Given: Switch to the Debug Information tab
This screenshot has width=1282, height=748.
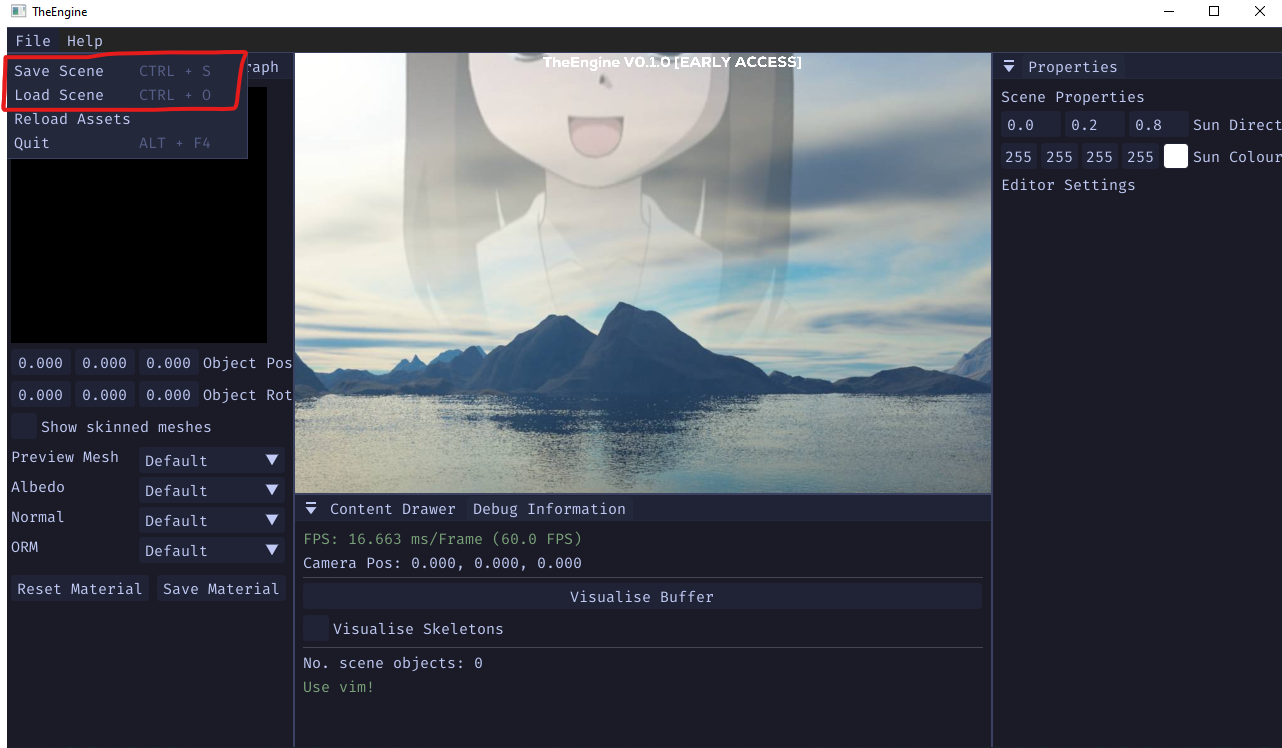Looking at the screenshot, I should 549,509.
